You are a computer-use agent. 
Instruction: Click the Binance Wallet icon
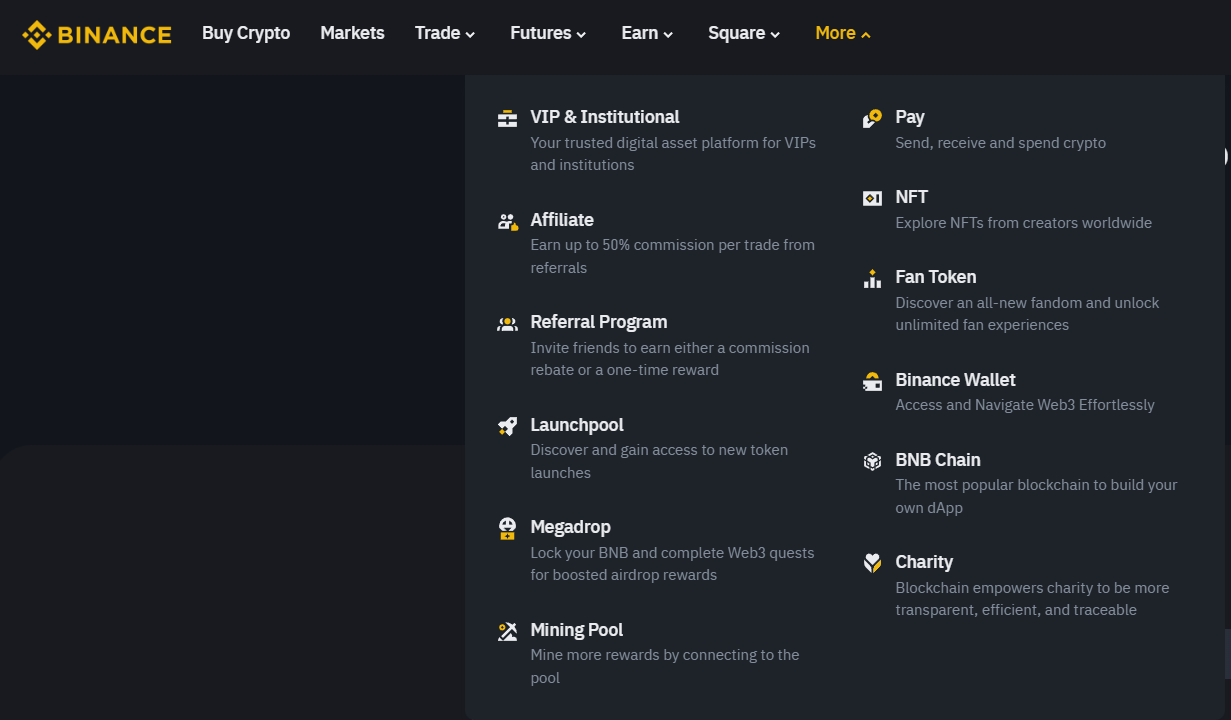872,382
